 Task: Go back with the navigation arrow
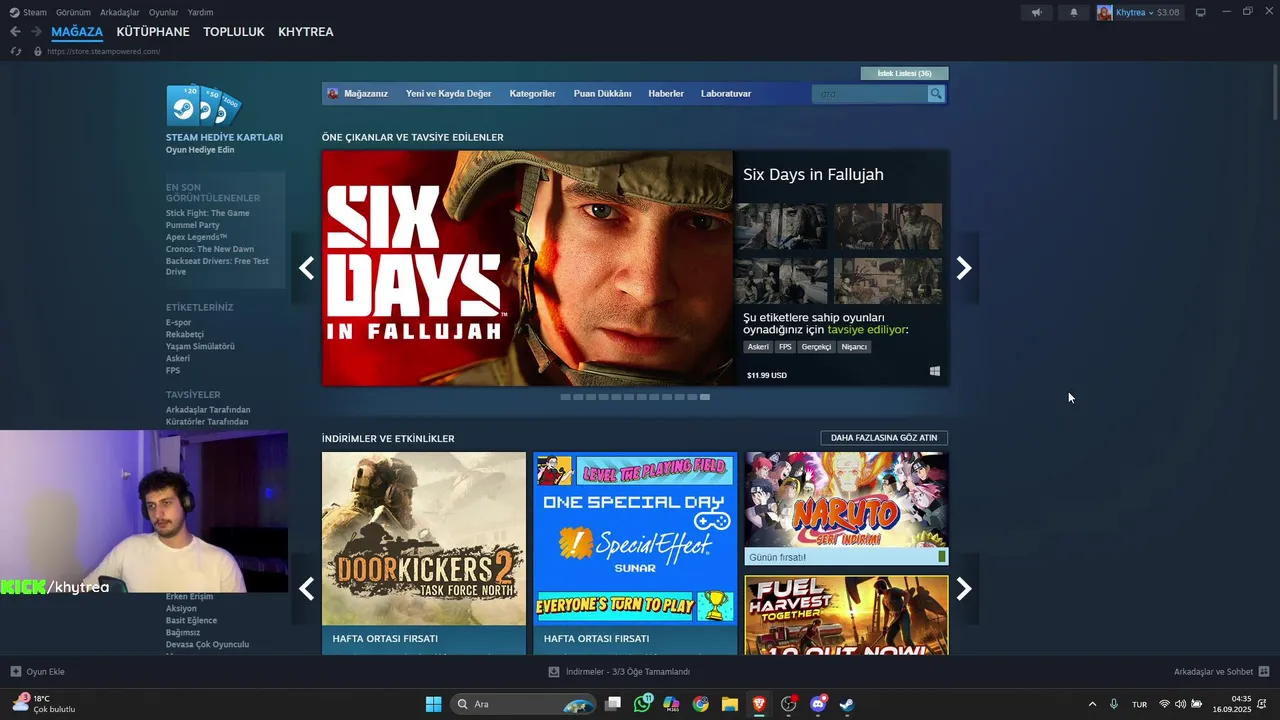15,32
